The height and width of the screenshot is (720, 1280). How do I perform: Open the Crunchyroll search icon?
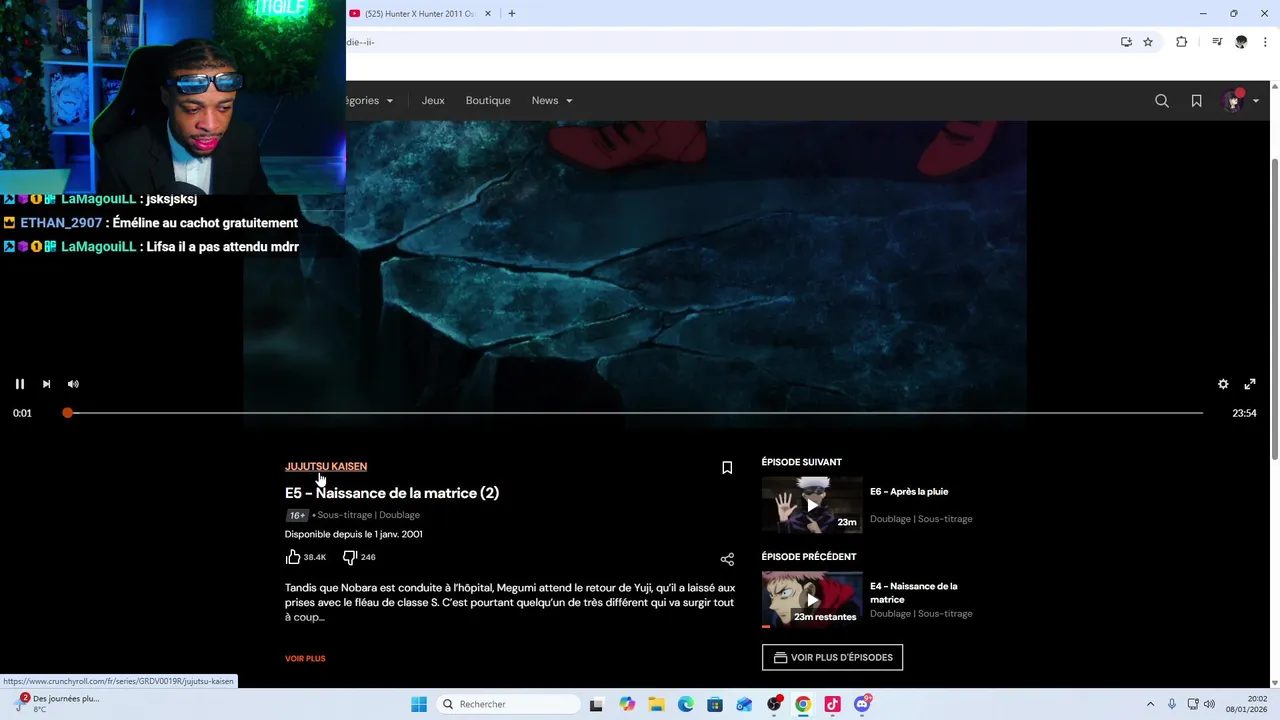[1162, 101]
